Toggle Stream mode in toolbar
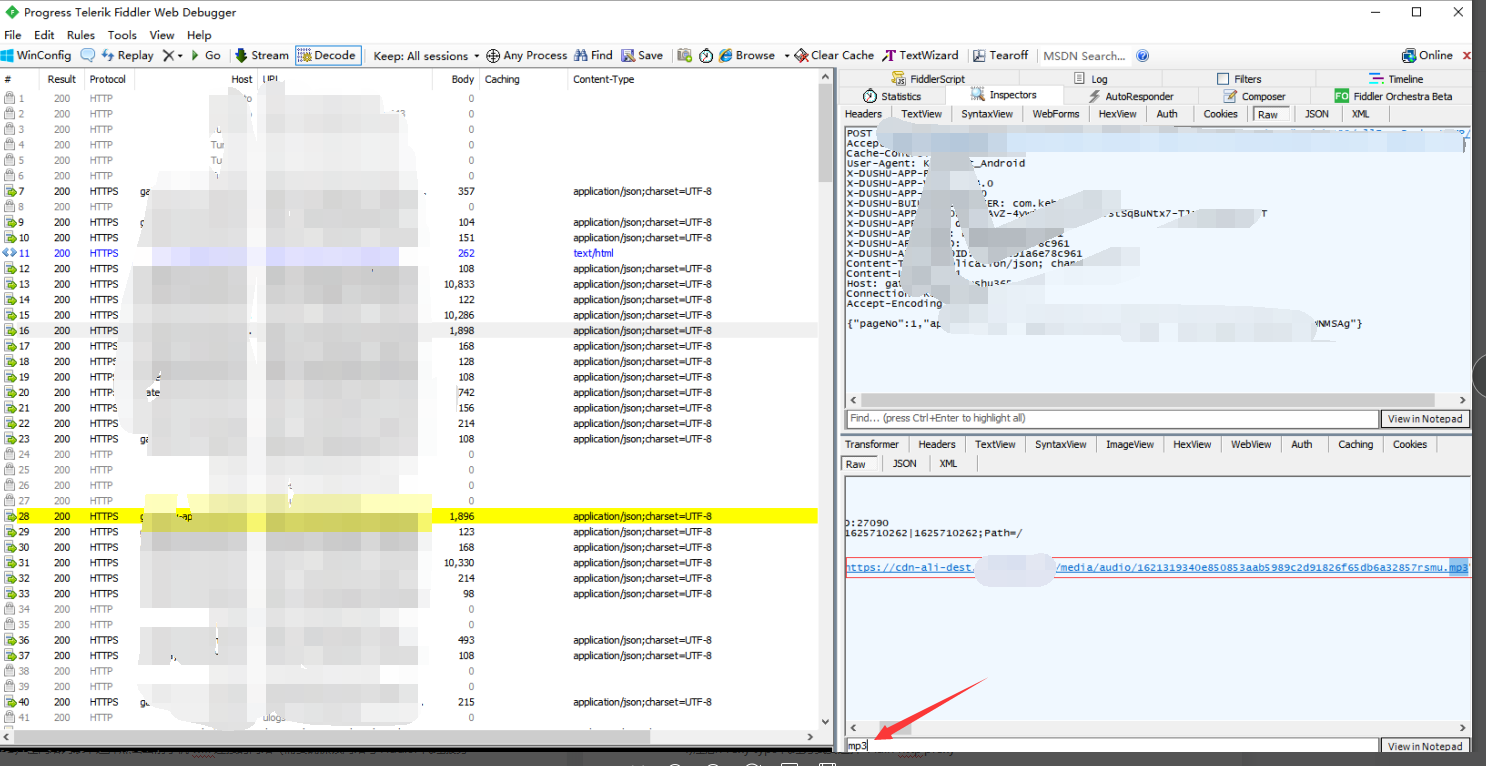 pos(262,56)
